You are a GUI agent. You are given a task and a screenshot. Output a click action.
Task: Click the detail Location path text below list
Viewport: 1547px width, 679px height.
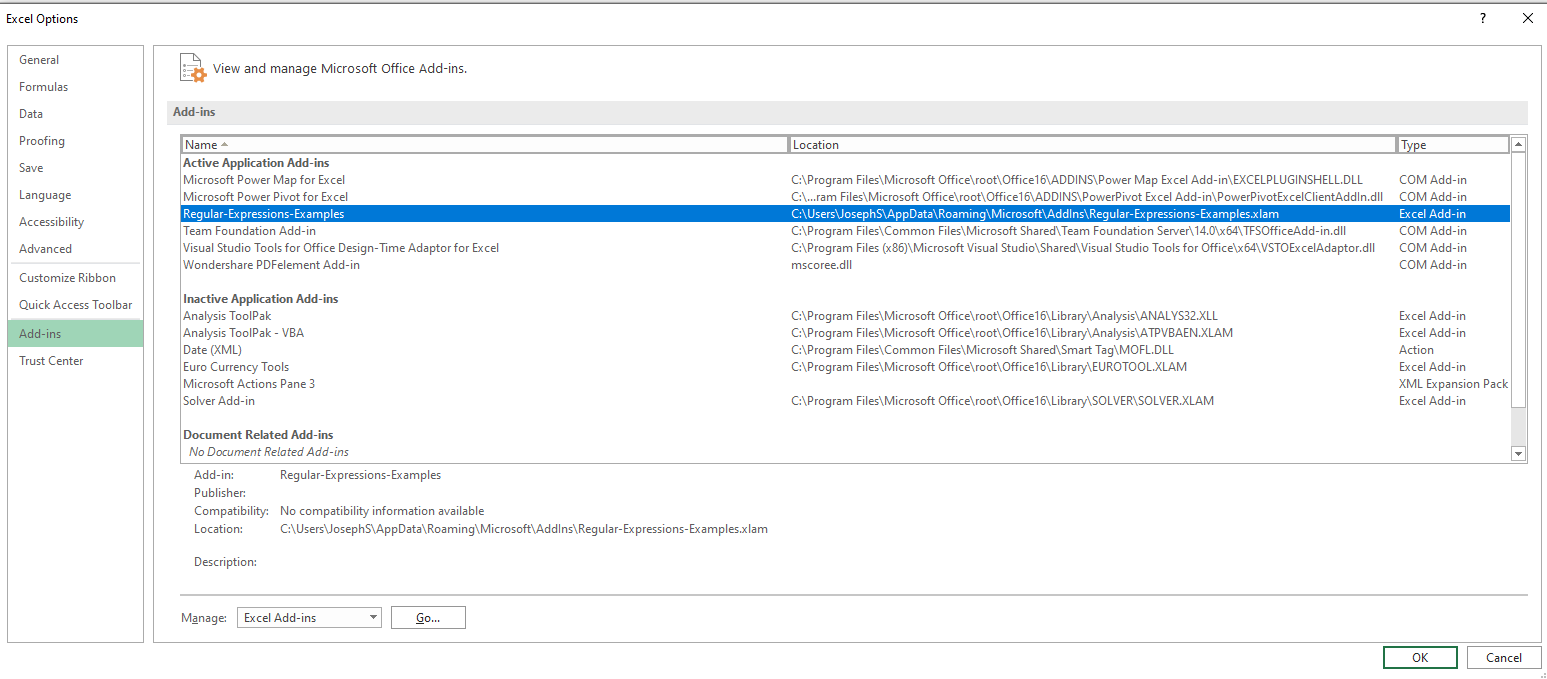[524, 529]
